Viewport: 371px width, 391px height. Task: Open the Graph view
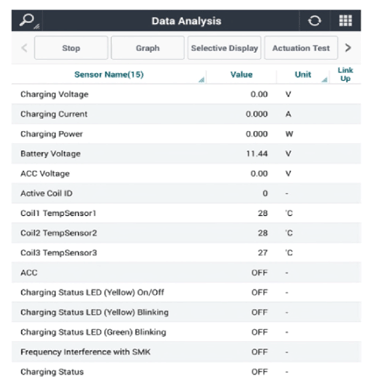(148, 48)
